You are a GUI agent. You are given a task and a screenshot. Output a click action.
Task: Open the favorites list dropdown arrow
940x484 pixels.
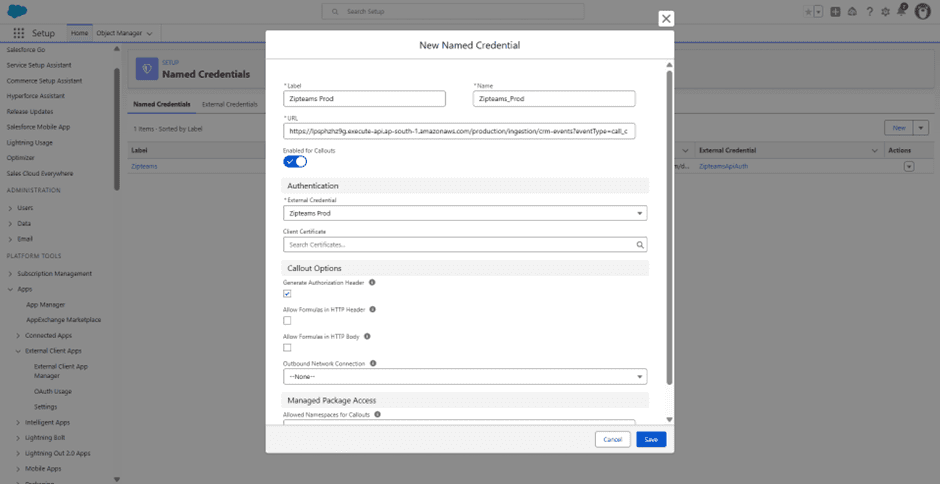818,11
